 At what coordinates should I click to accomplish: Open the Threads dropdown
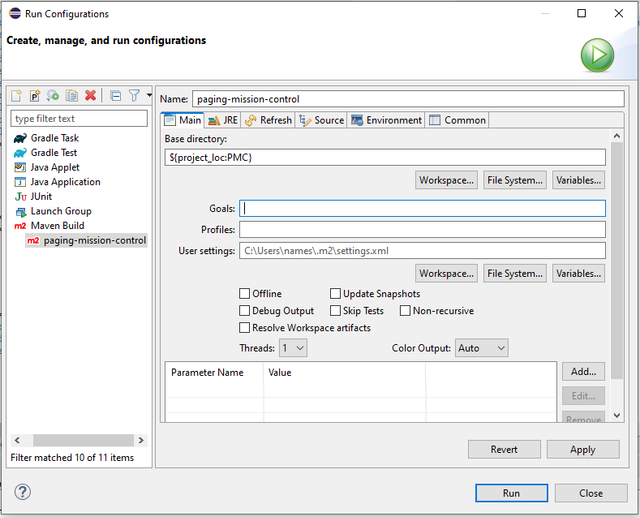pos(293,348)
